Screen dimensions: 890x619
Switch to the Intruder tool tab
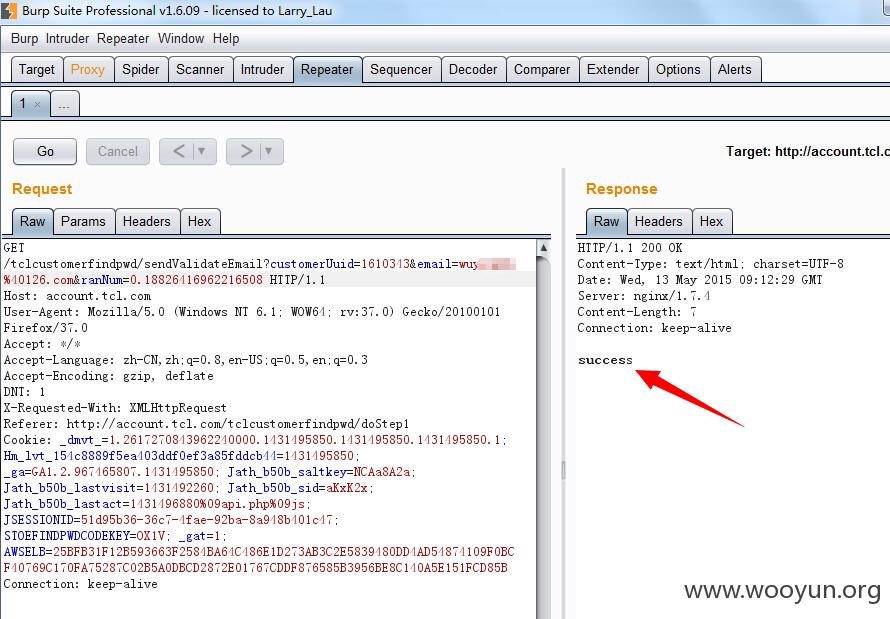click(x=262, y=69)
